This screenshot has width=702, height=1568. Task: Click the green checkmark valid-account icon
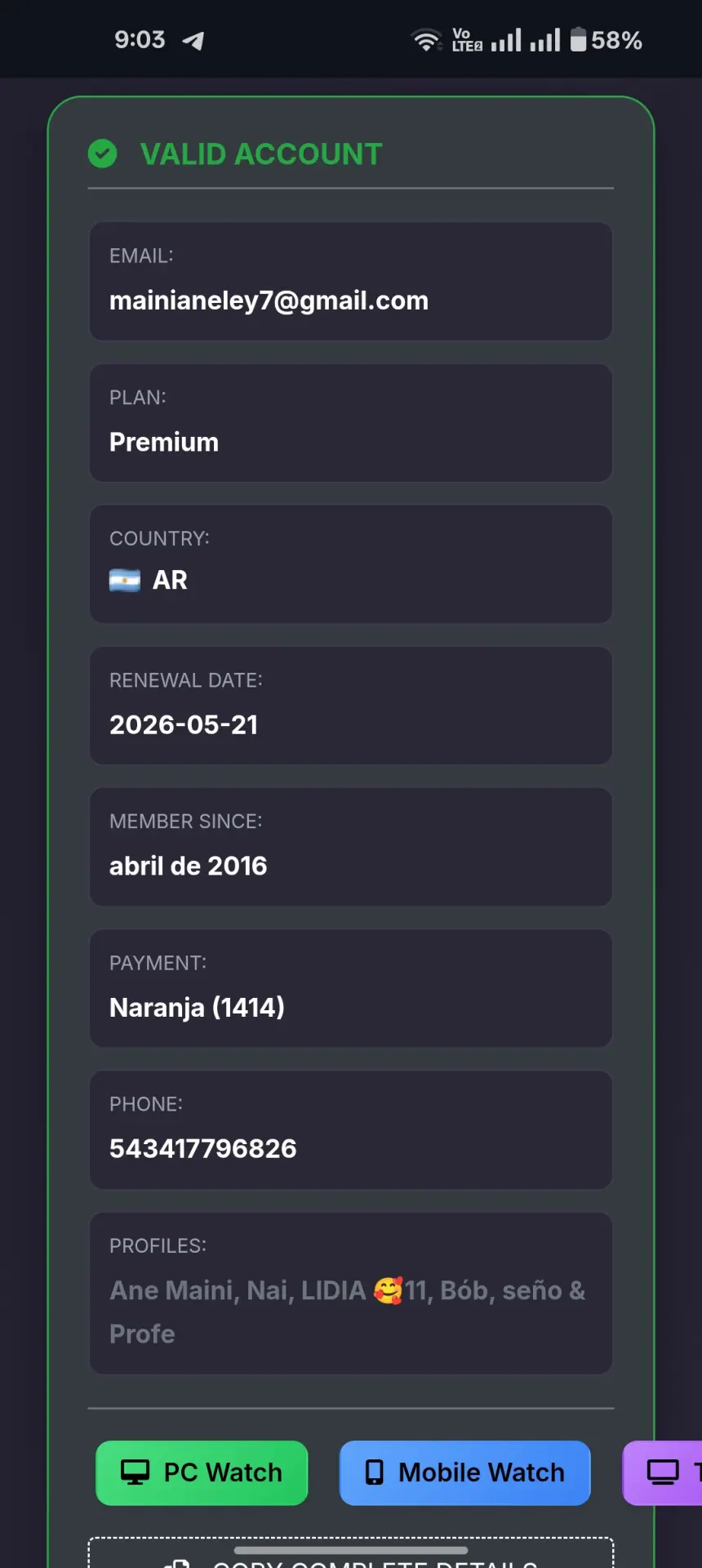(102, 154)
